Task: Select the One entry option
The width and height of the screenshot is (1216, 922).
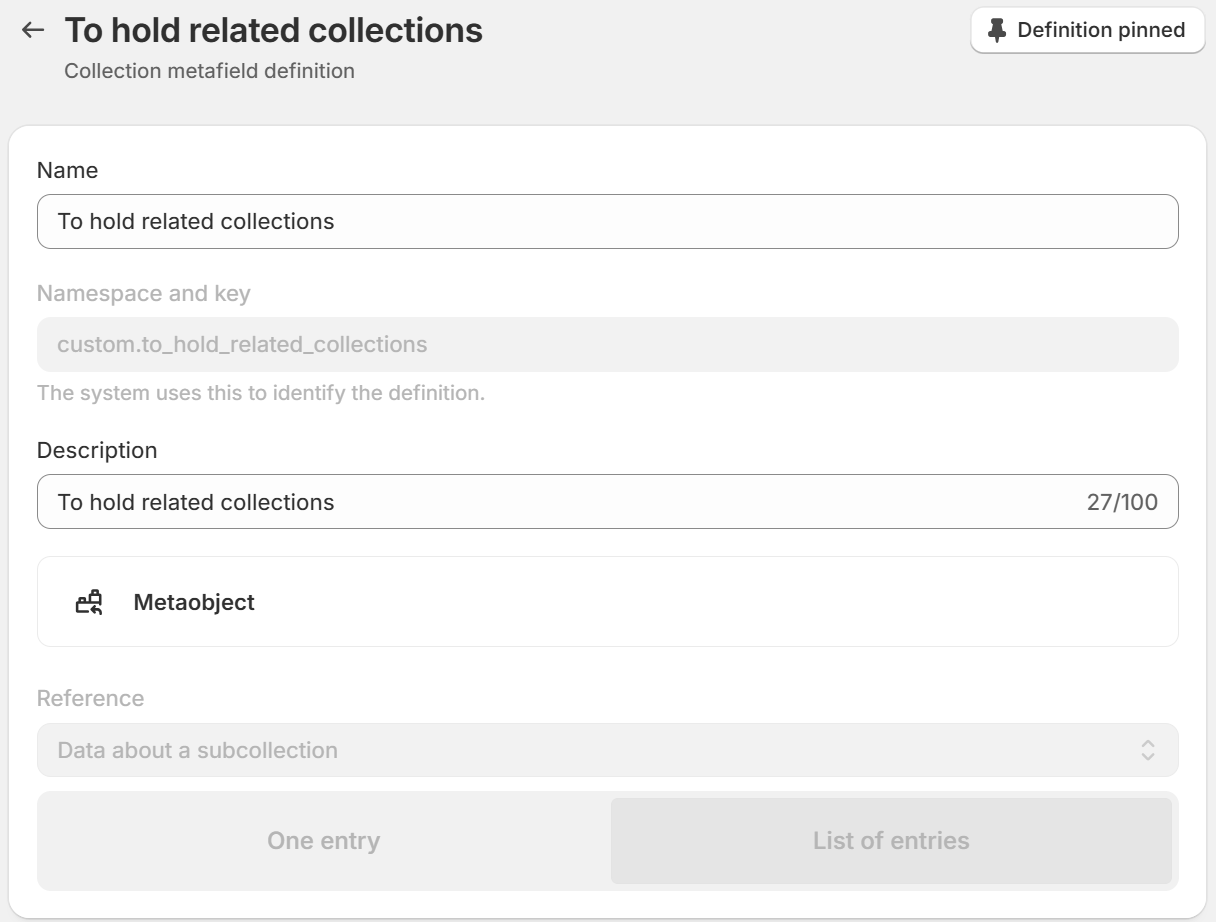Action: (324, 841)
